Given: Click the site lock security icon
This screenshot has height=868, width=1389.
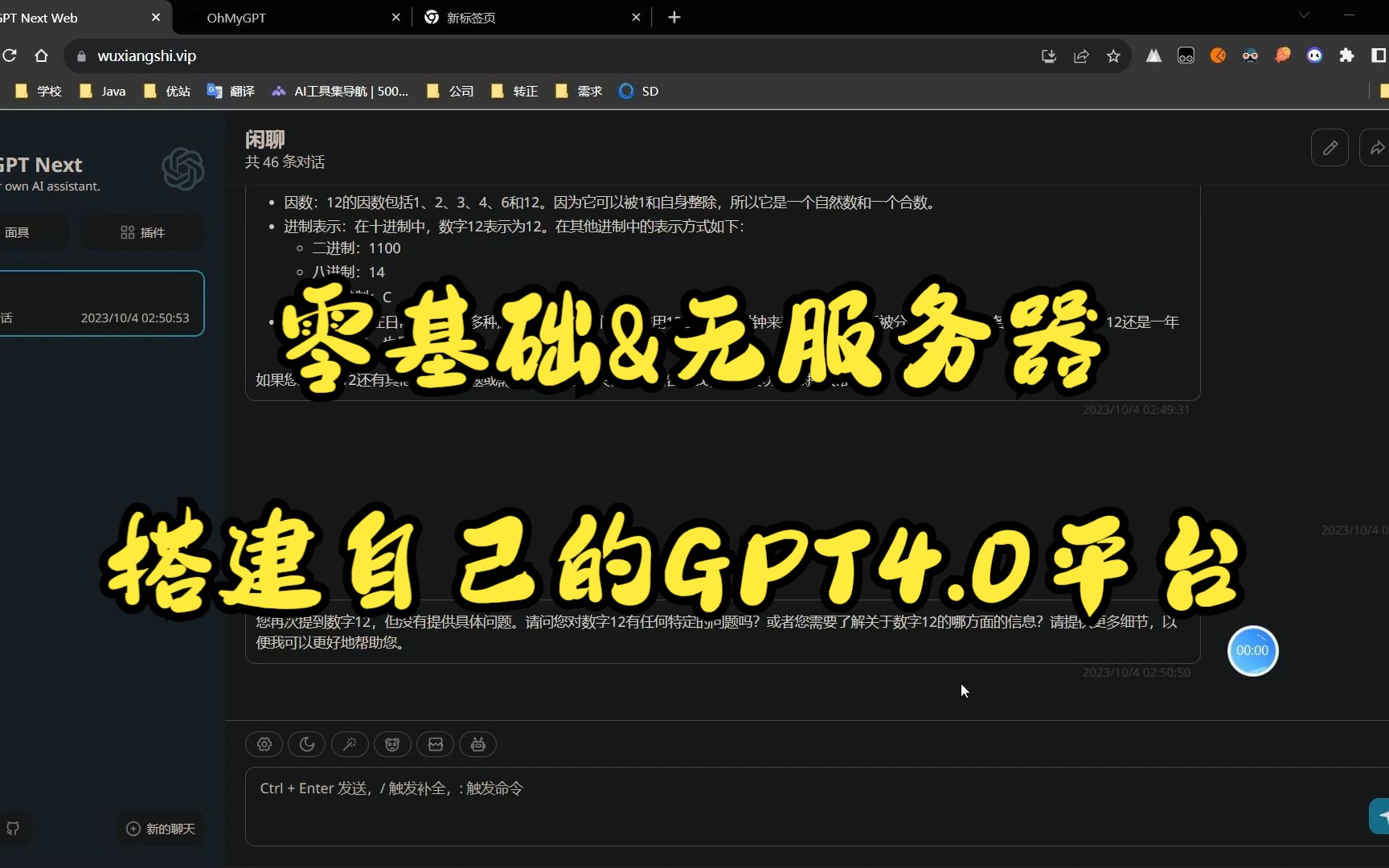Looking at the screenshot, I should pyautogui.click(x=81, y=56).
